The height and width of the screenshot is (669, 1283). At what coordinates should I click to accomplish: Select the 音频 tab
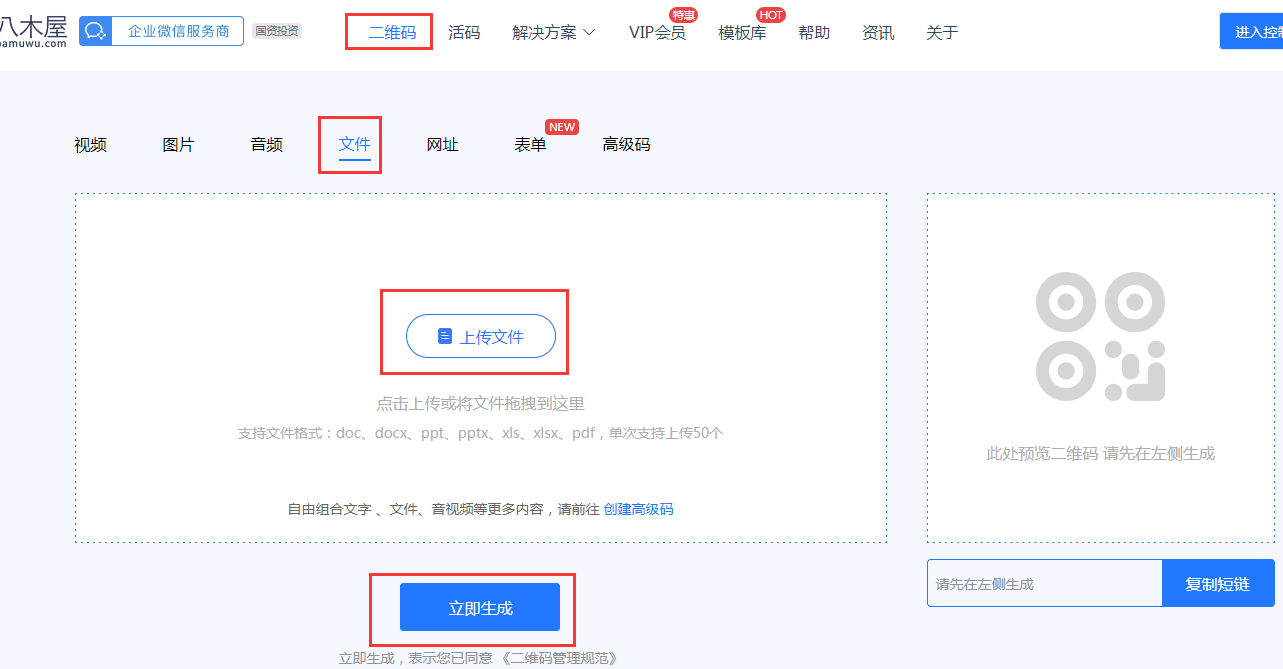pos(266,145)
